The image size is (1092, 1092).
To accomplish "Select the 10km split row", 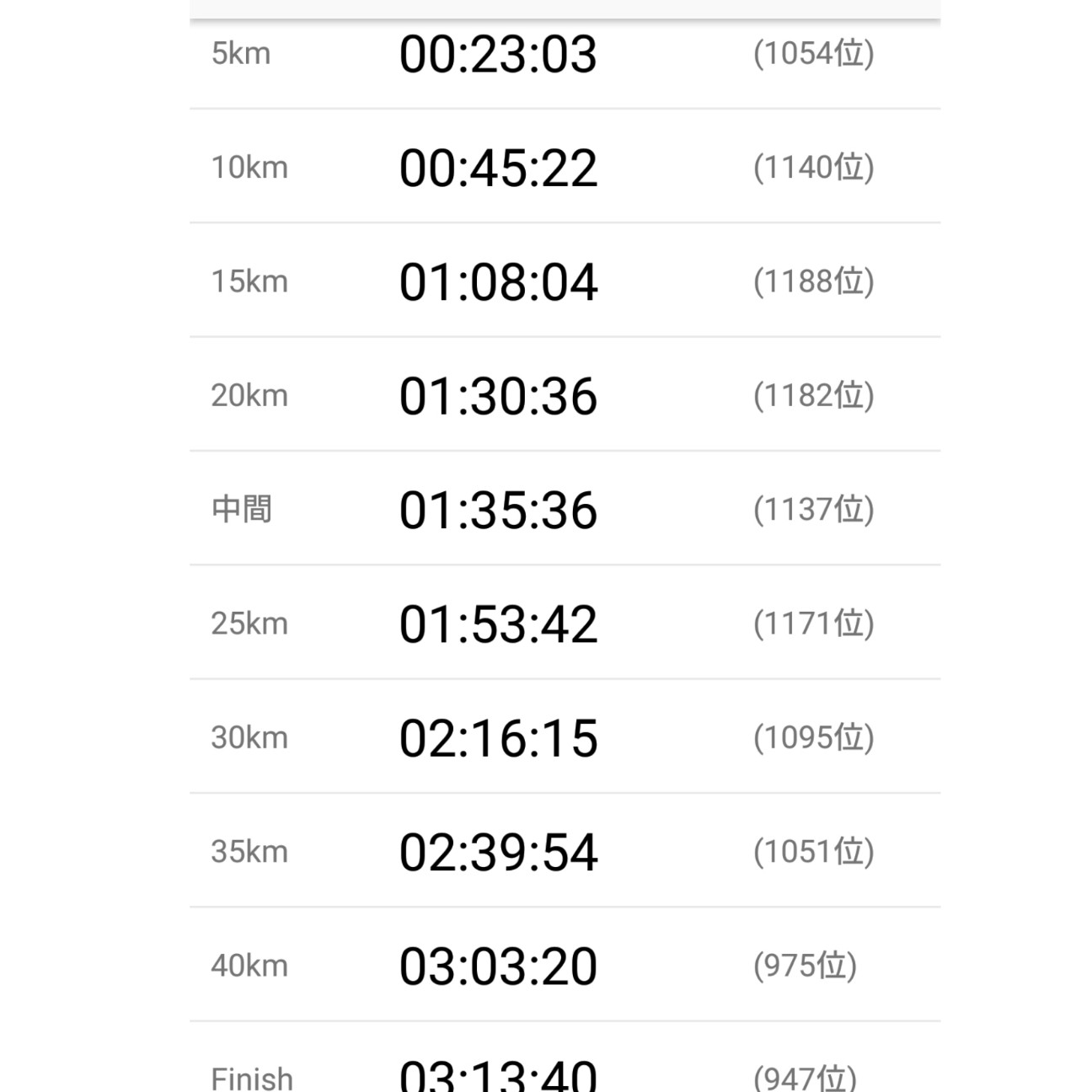I will click(x=565, y=166).
